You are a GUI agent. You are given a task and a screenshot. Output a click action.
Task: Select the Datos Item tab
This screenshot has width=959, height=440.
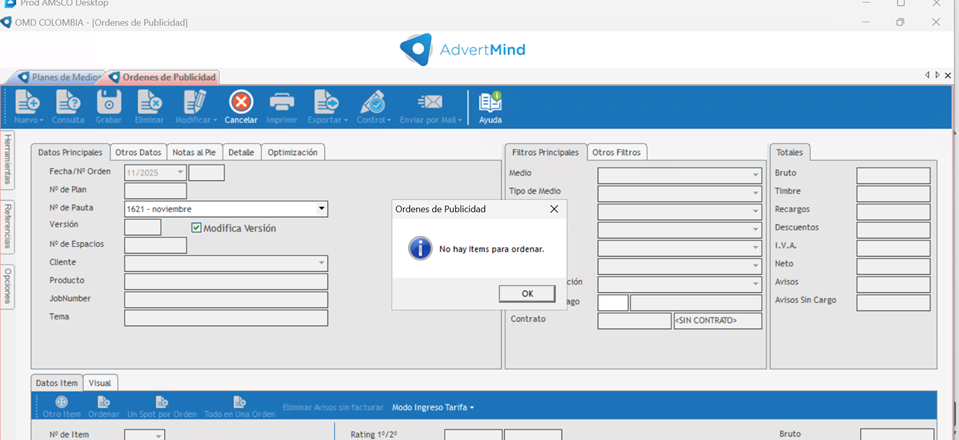[57, 382]
